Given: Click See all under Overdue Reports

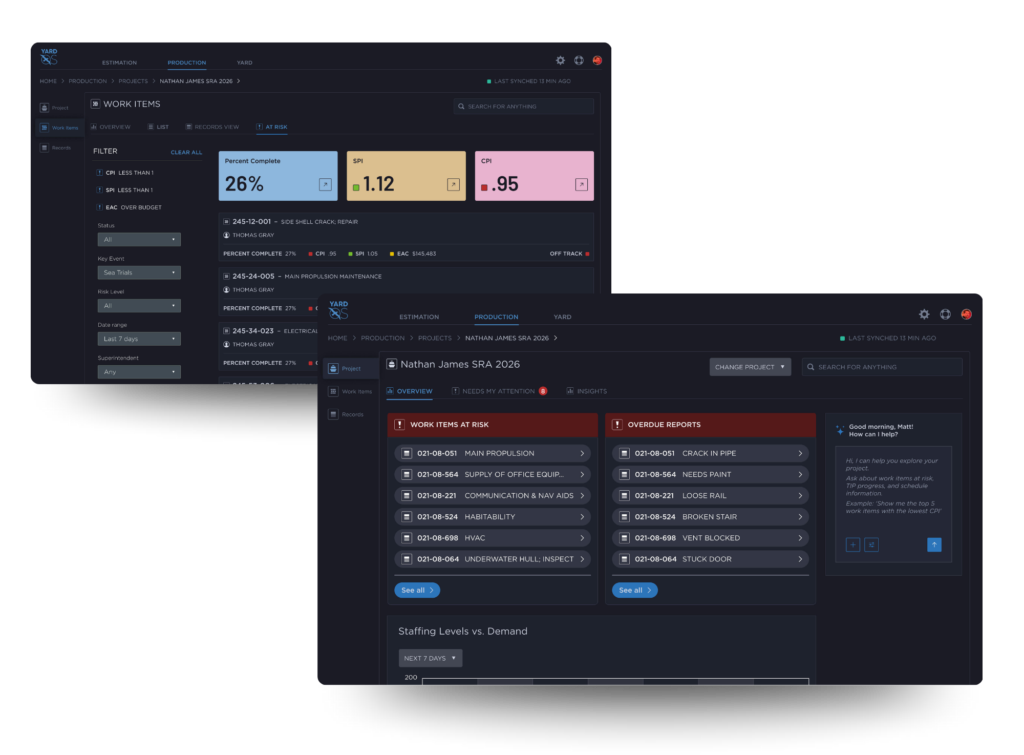Looking at the screenshot, I should coord(634,590).
